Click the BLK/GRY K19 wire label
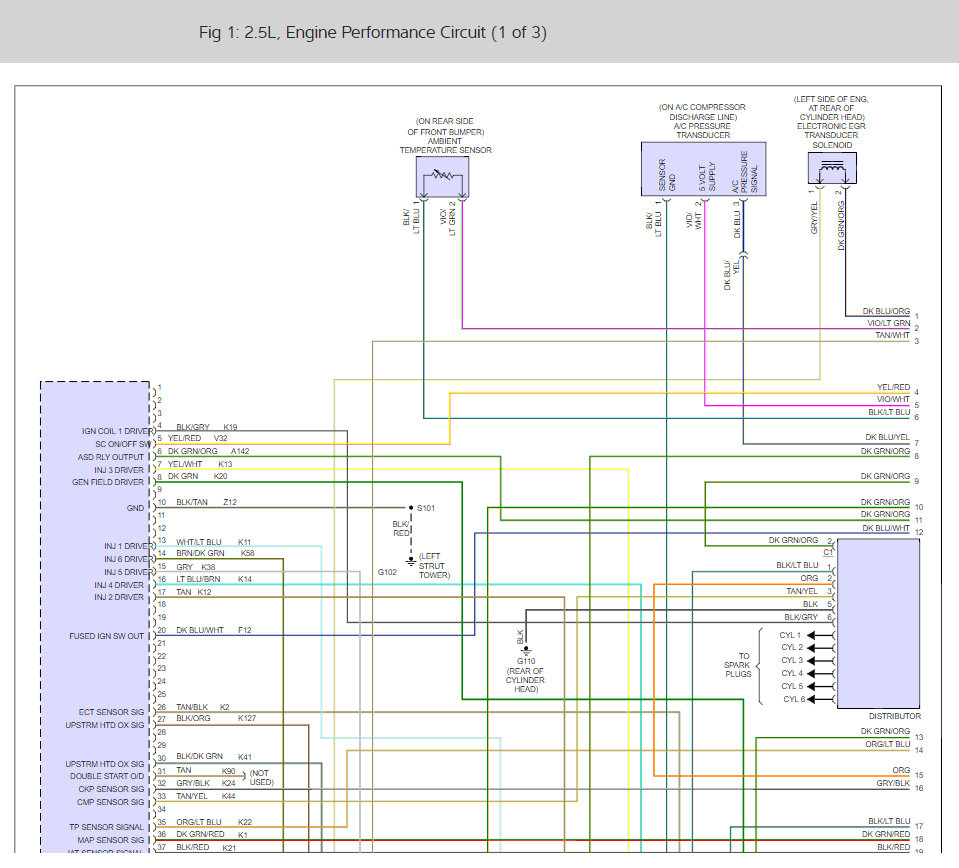Image resolution: width=959 pixels, height=868 pixels. [207, 427]
